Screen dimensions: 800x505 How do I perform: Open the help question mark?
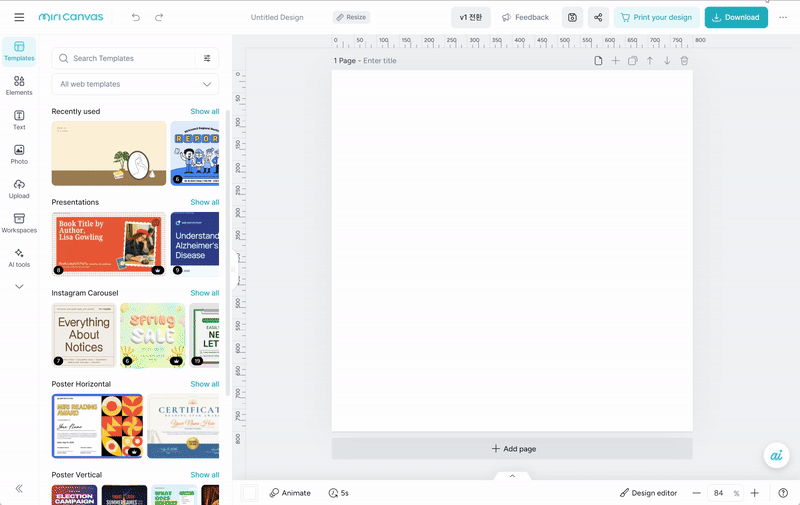tap(783, 493)
